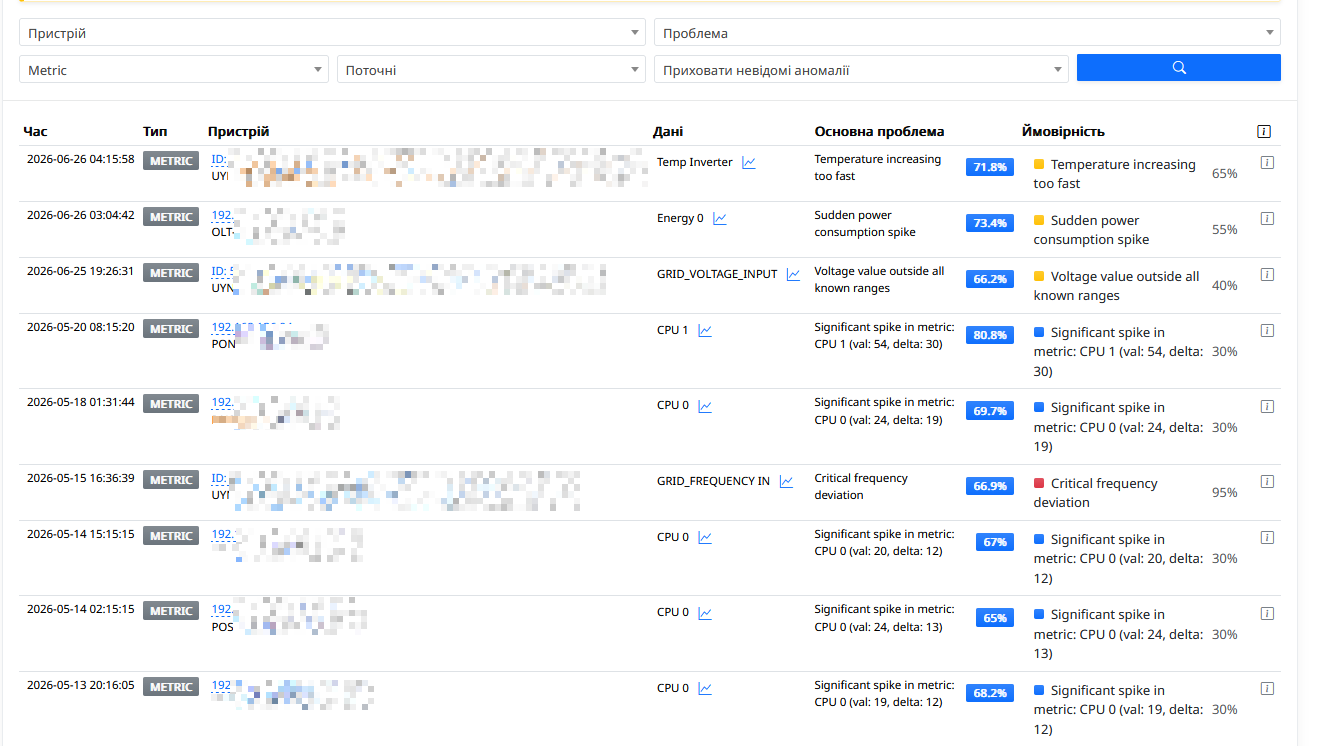Show info for Critical frequency deviation row

[x=1267, y=481]
